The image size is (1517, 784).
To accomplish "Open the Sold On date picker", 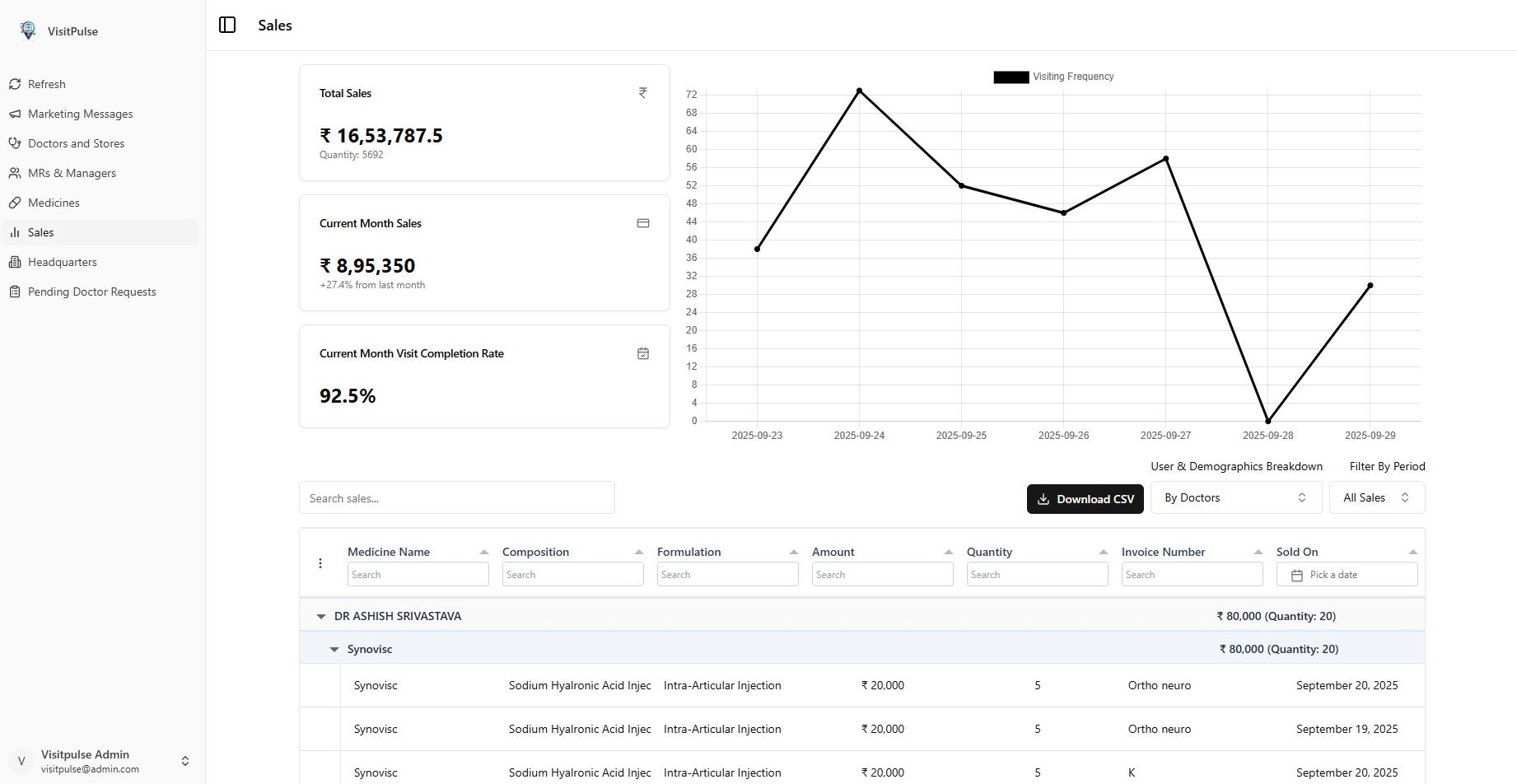I will (x=1347, y=575).
